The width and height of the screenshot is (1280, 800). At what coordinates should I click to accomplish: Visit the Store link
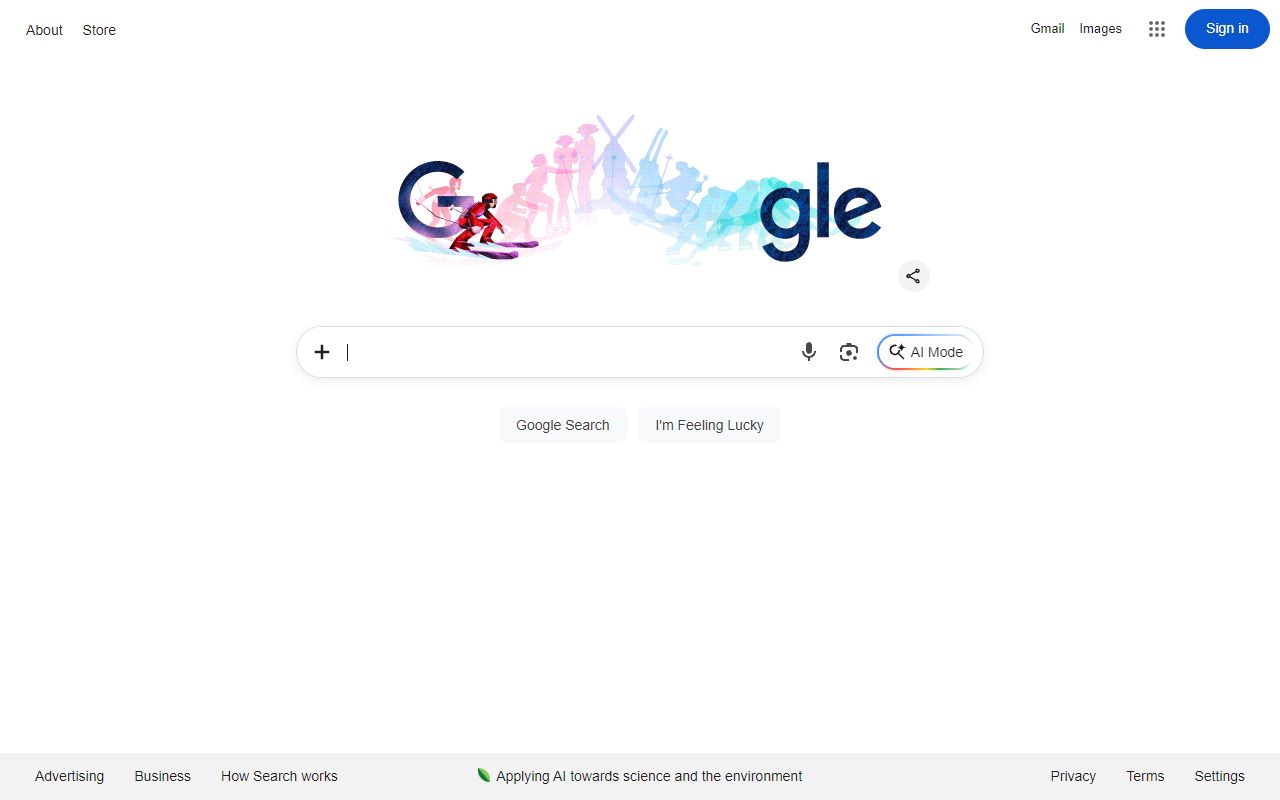(x=99, y=30)
